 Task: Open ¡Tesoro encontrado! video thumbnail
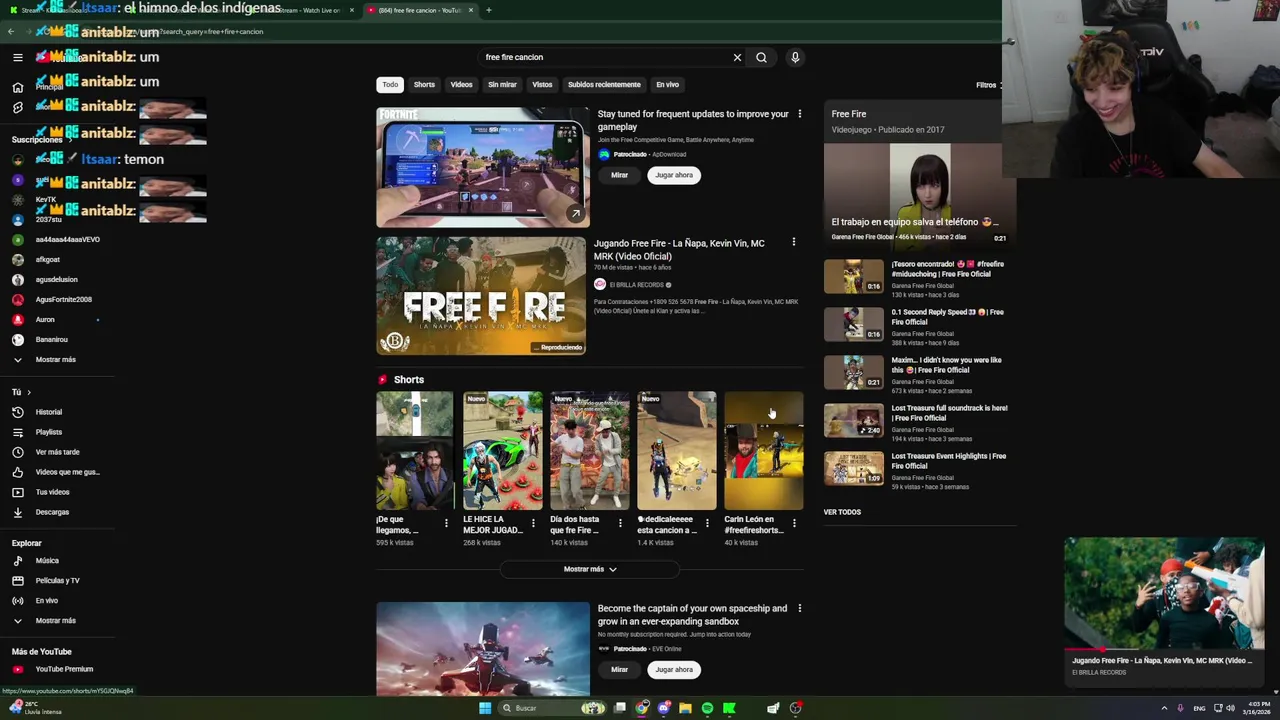(x=854, y=276)
